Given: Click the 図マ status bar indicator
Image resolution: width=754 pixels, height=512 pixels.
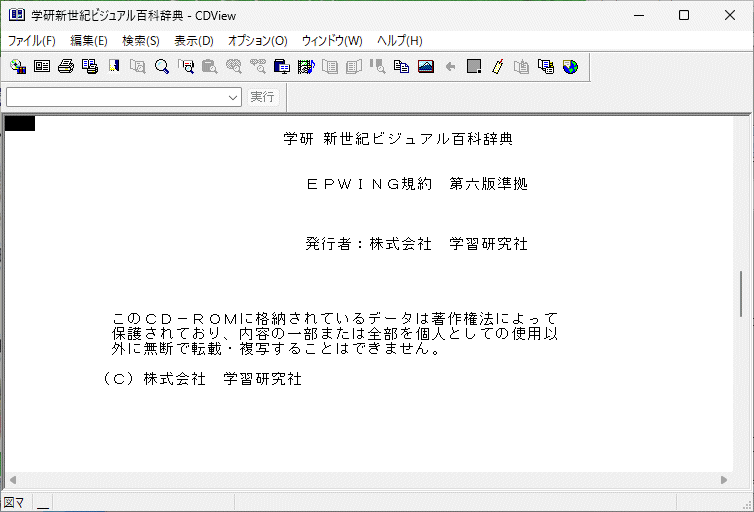Looking at the screenshot, I should click(x=14, y=503).
